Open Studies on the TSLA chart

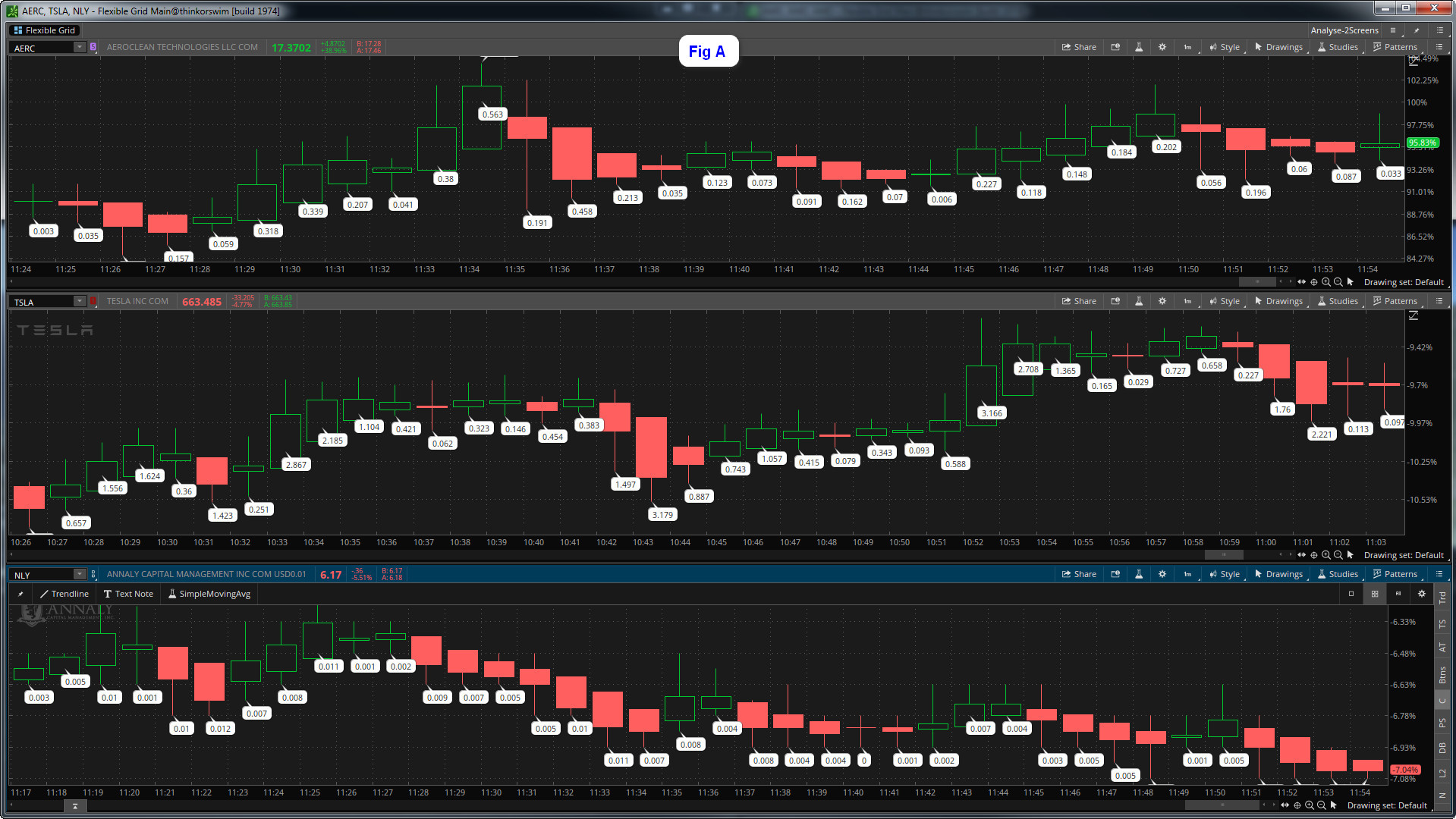pyautogui.click(x=1338, y=301)
